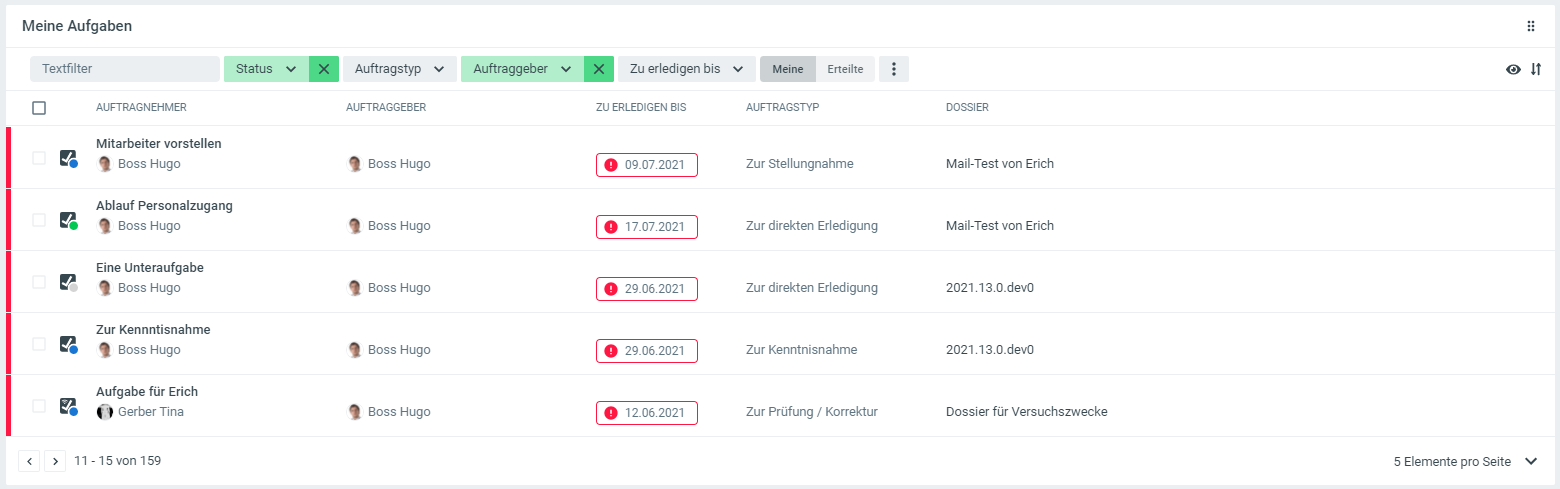Remove the Auftraggeber filter with X
Viewport: 1560px width, 489px height.
pos(598,69)
